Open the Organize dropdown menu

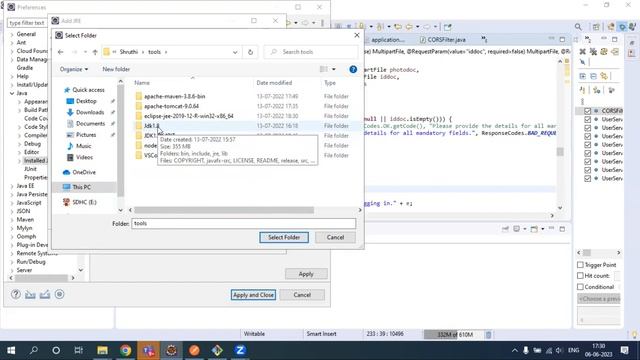(x=73, y=69)
